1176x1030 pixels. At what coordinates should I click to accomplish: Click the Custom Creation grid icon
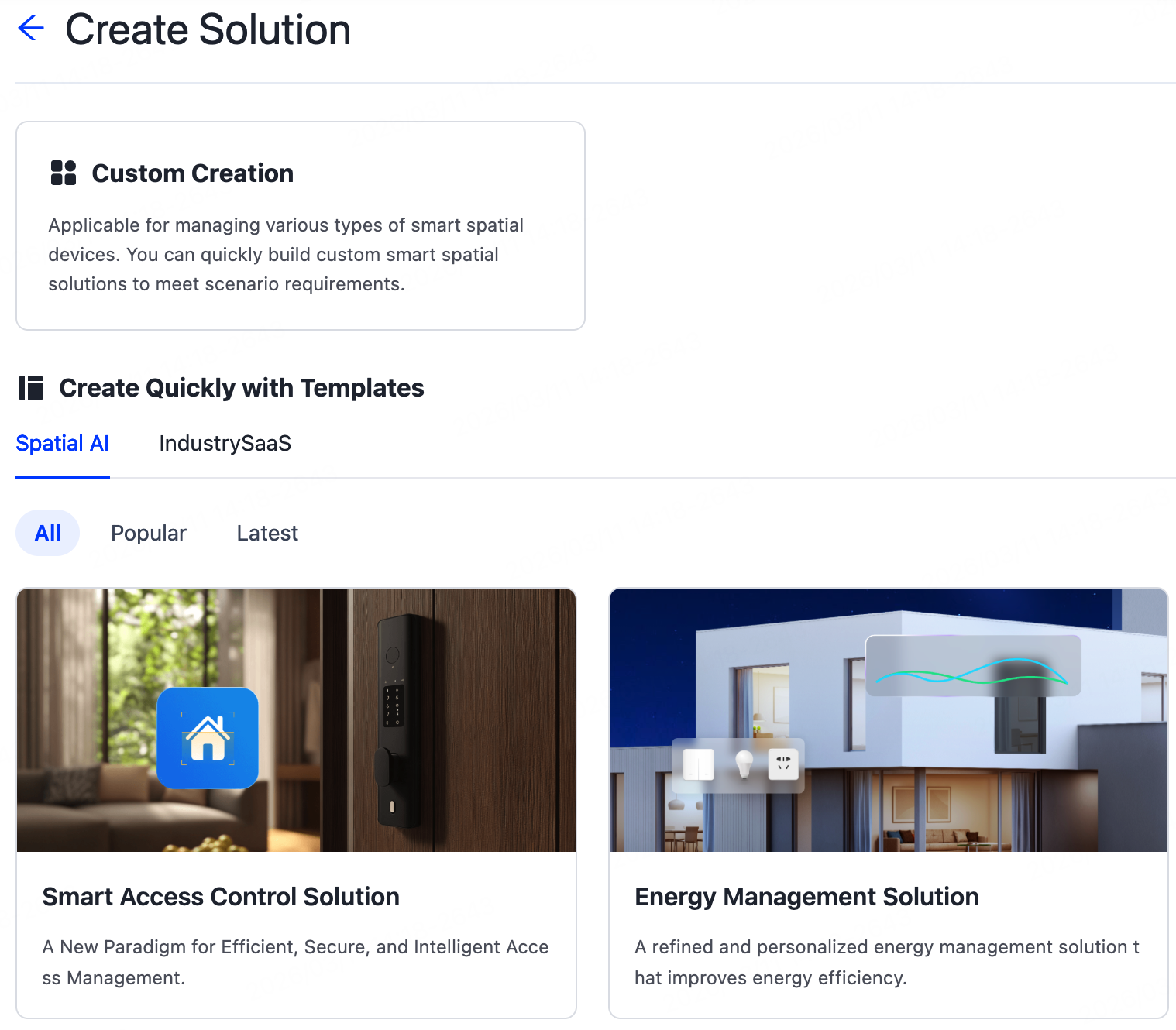pyautogui.click(x=63, y=173)
